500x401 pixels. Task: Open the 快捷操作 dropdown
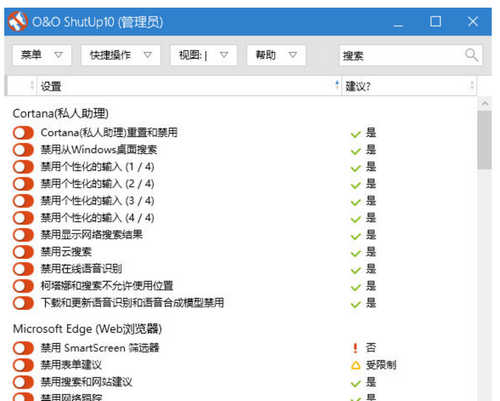(x=120, y=55)
